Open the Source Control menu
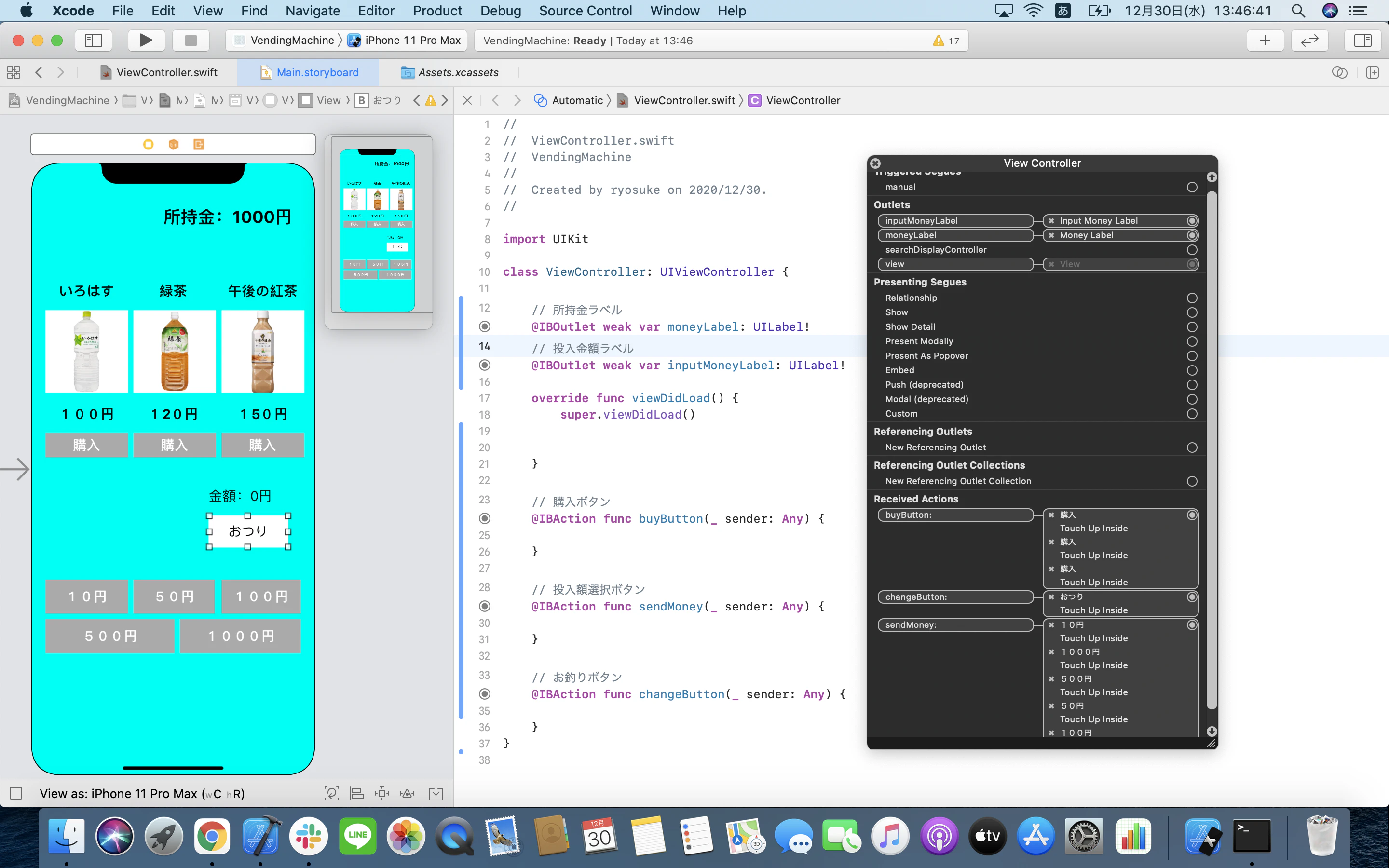 click(x=585, y=10)
